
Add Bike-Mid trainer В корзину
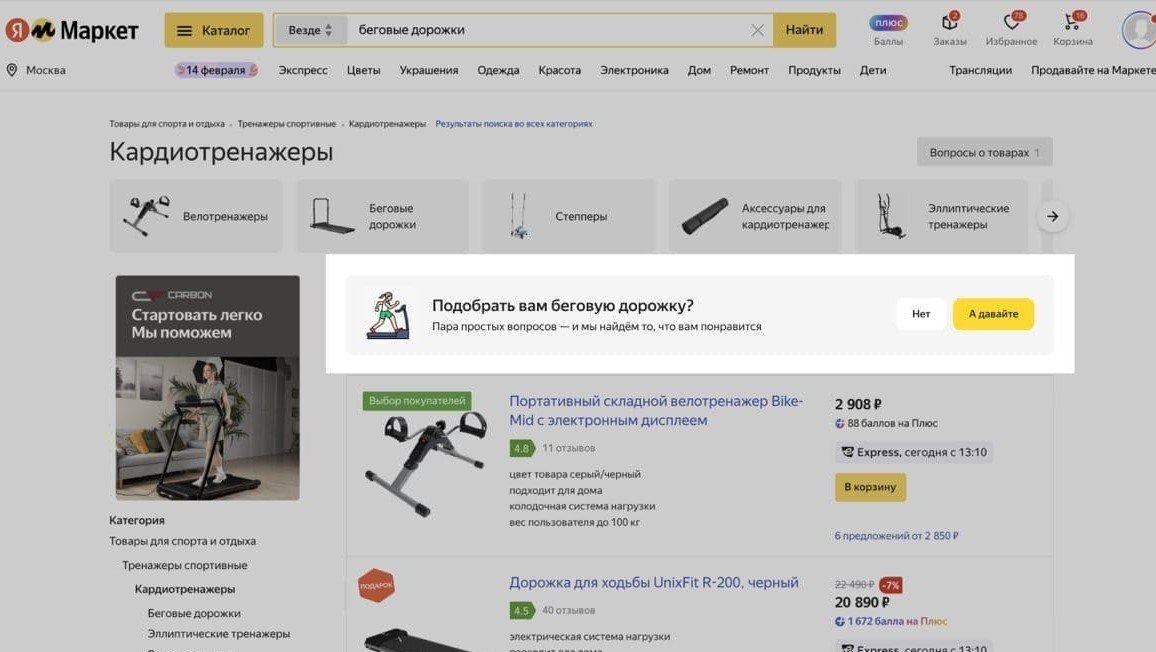pos(870,487)
